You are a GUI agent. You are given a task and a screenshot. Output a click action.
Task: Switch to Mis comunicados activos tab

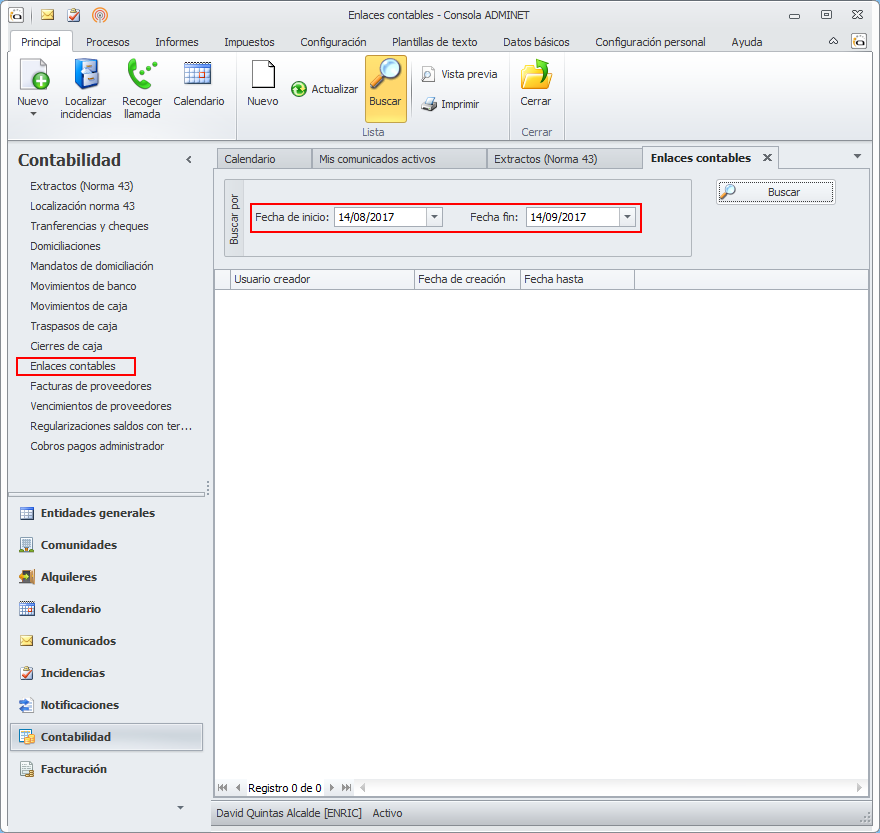point(399,159)
